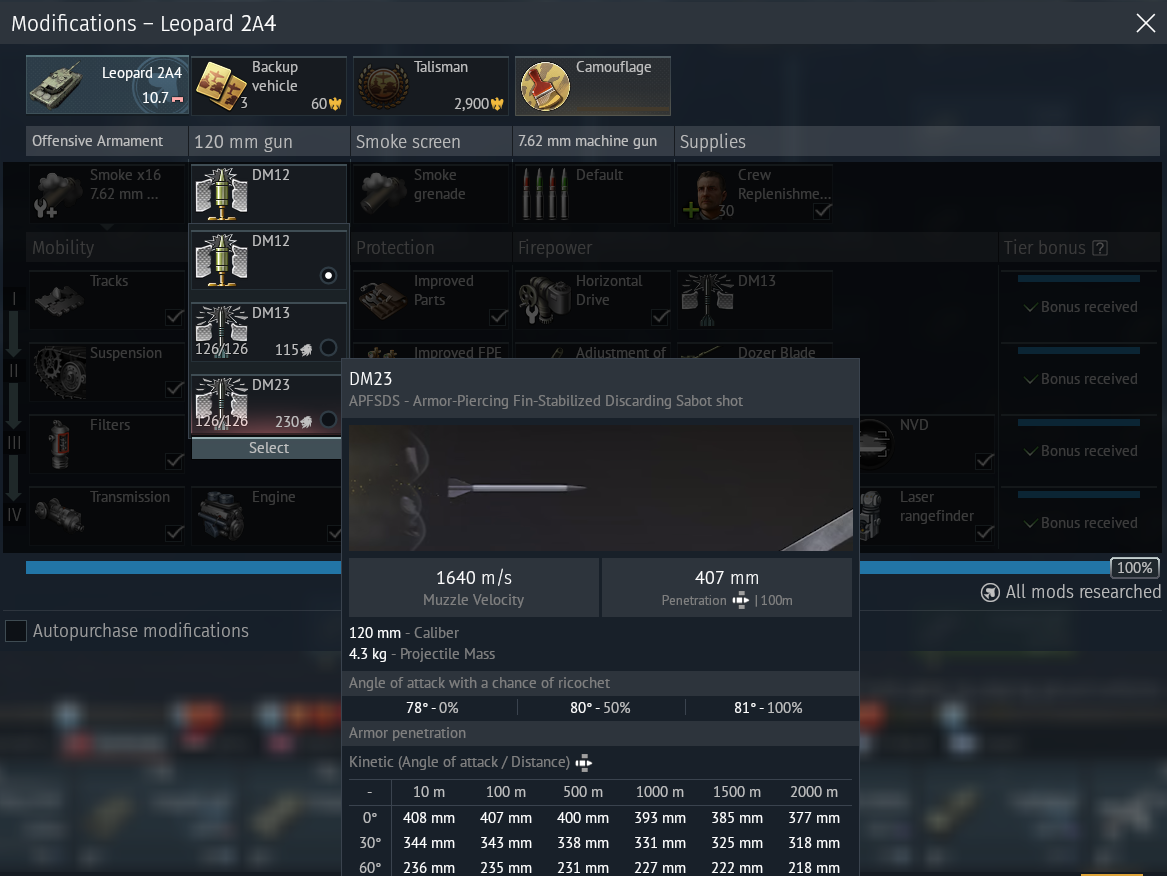Click the Tracks modification icon
Screen dimensions: 1167x876
pos(58,300)
